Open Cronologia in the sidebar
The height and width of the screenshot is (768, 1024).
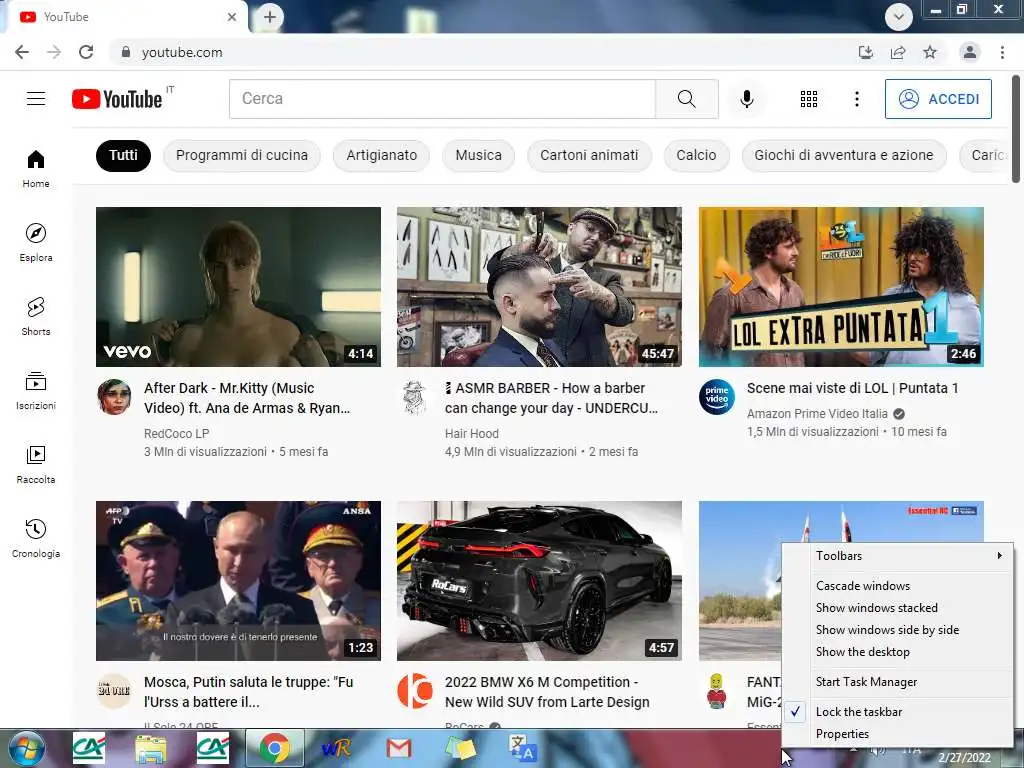(x=36, y=538)
